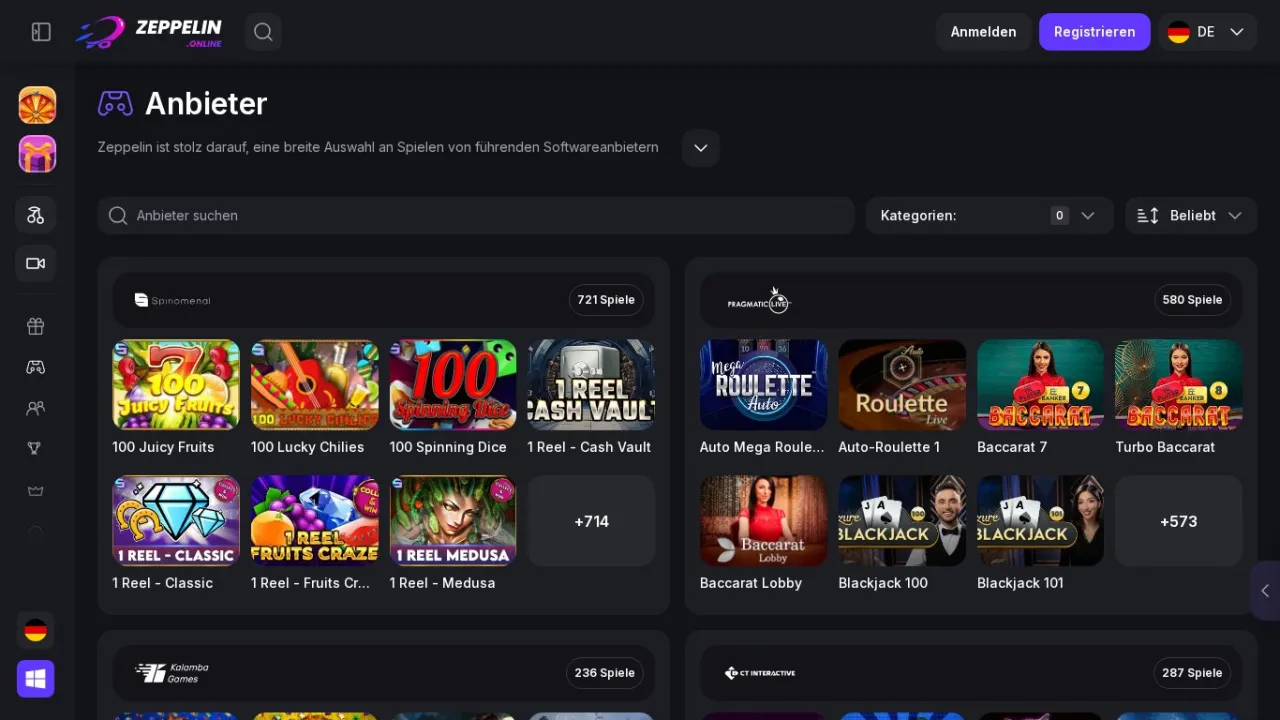Show the +714 more Spinomenal games
1280x720 pixels.
[591, 521]
